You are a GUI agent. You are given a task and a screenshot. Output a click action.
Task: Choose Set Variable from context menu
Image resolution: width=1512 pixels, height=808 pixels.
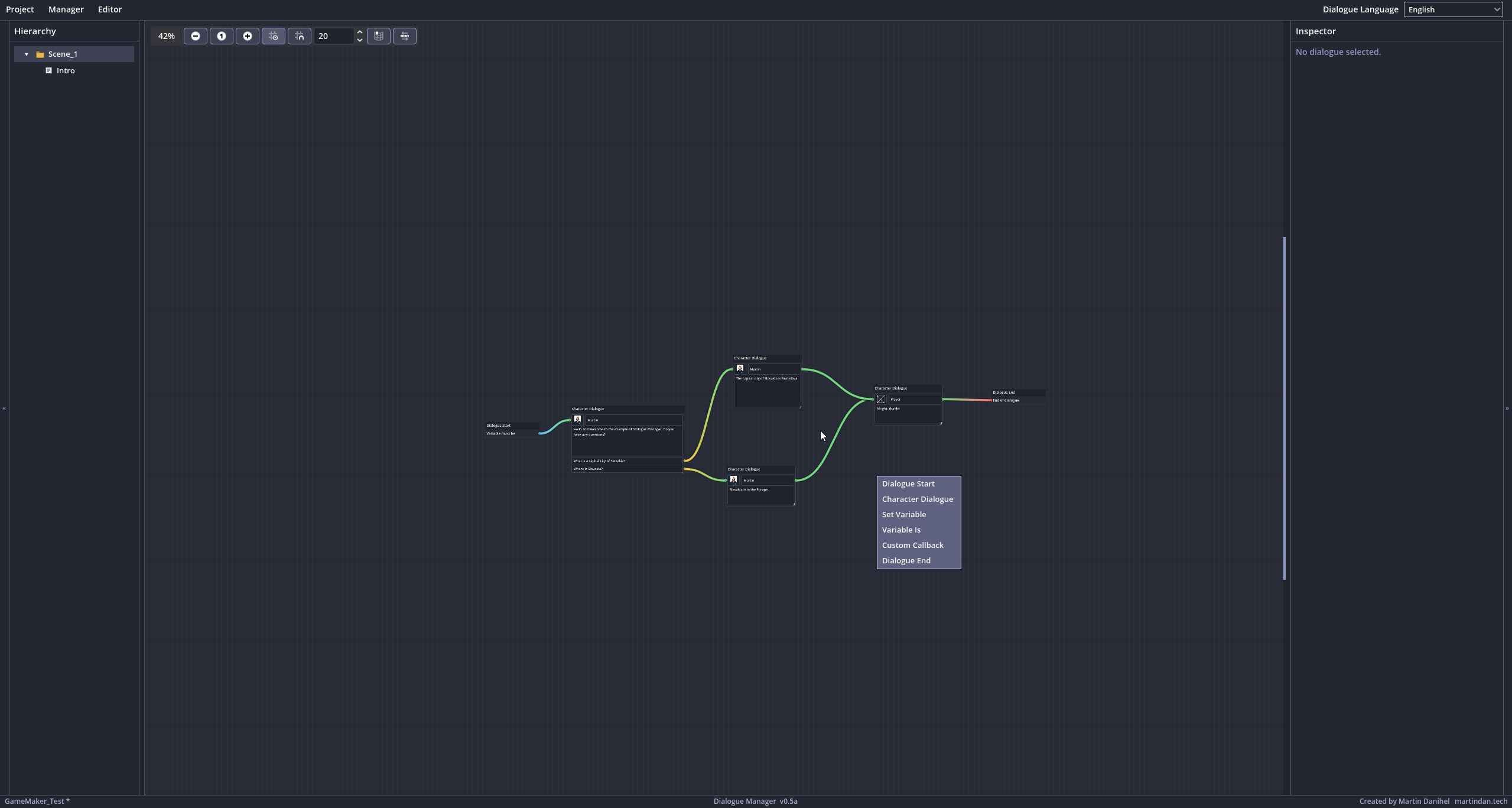point(919,515)
